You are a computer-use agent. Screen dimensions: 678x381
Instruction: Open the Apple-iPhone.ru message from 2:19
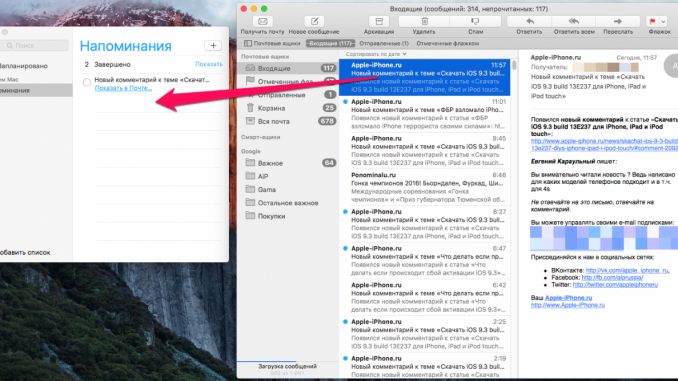point(425,366)
